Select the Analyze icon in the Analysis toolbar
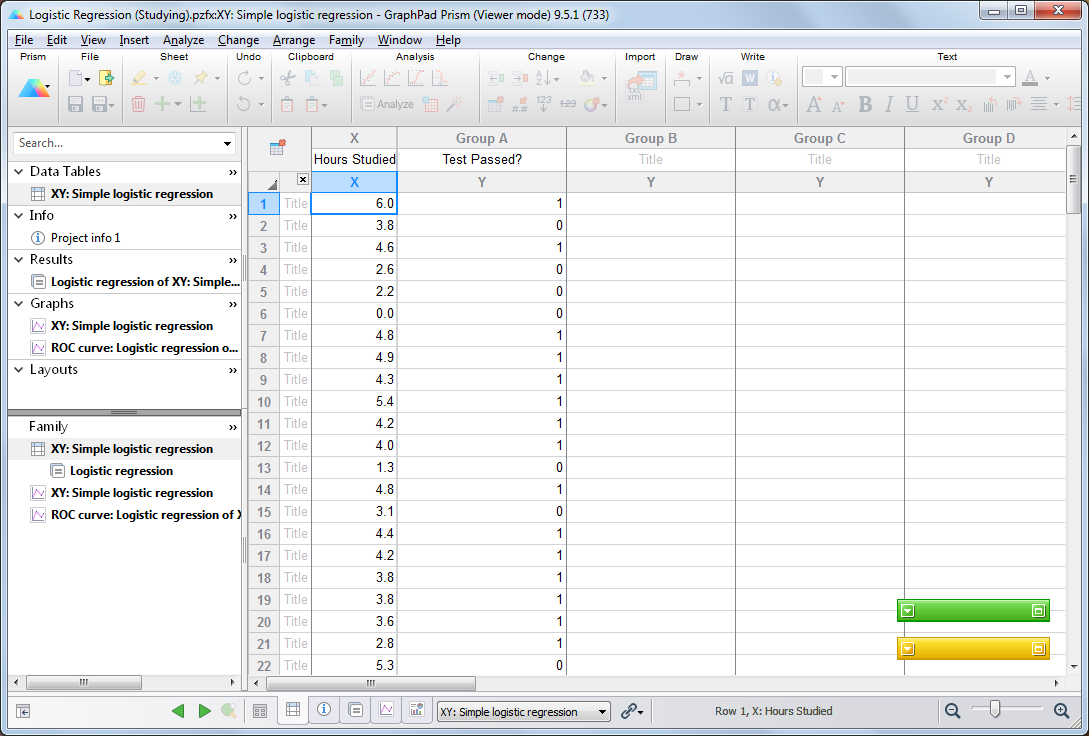1089x736 pixels. (388, 103)
